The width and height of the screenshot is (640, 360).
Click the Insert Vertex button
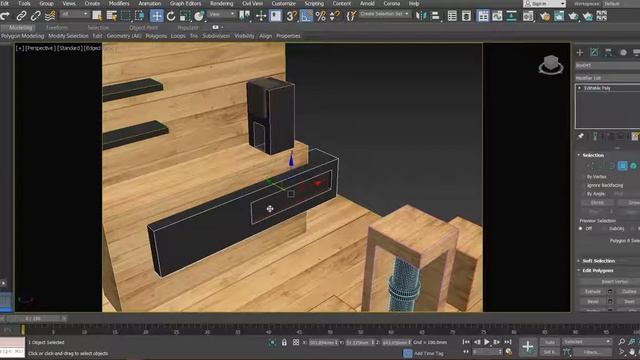pos(615,282)
